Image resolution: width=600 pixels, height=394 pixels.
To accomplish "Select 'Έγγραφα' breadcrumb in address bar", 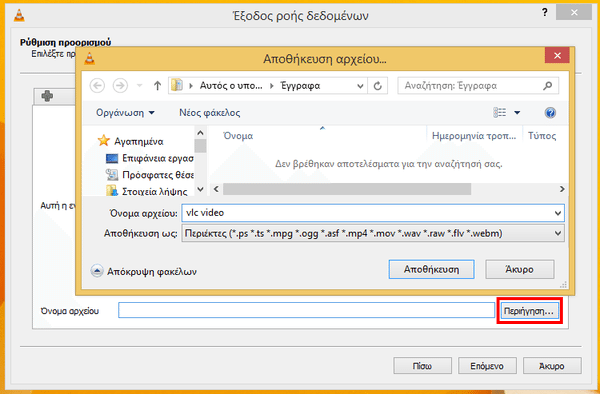I will tap(300, 86).
